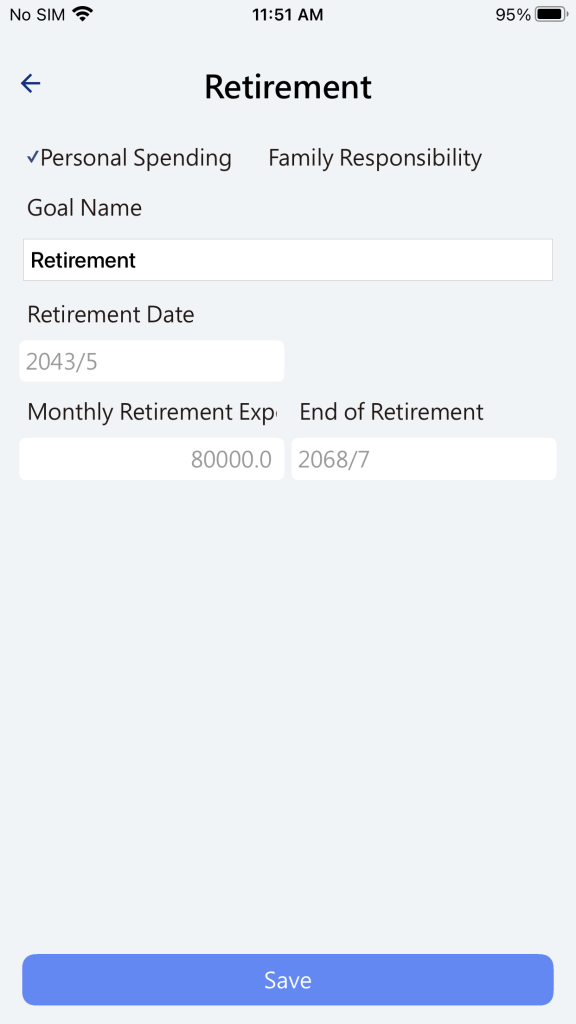Tap the Retirement Date label

pos(111,315)
